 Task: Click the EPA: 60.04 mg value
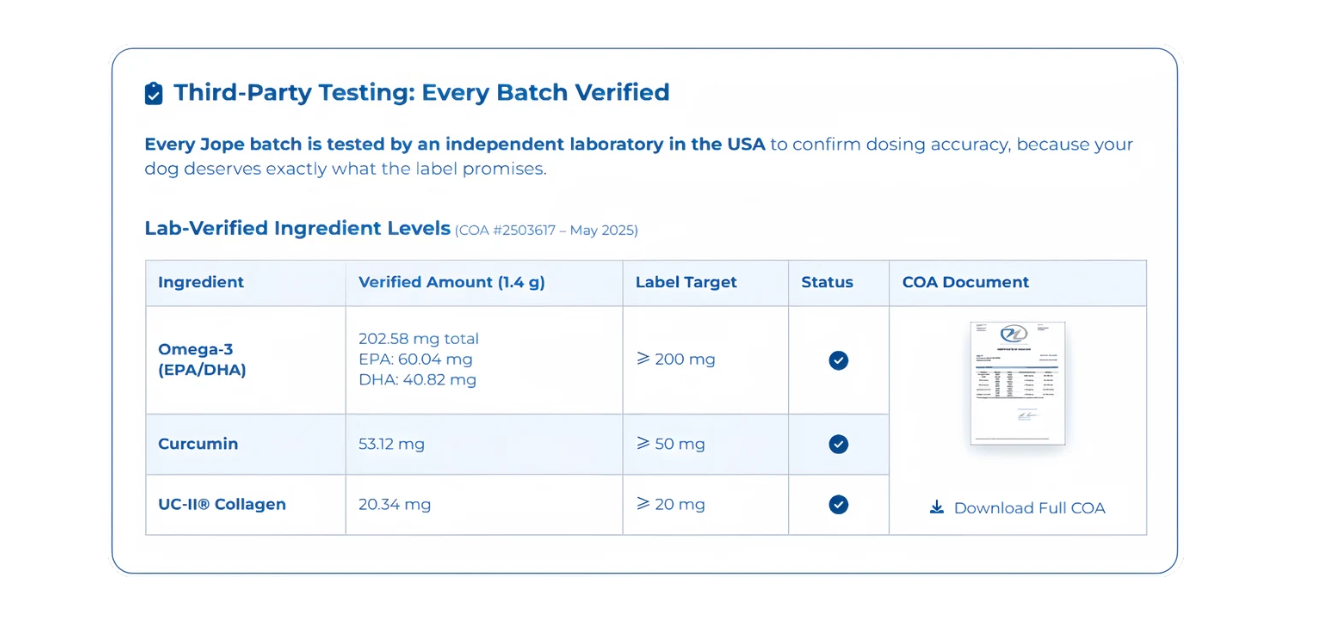tap(415, 359)
